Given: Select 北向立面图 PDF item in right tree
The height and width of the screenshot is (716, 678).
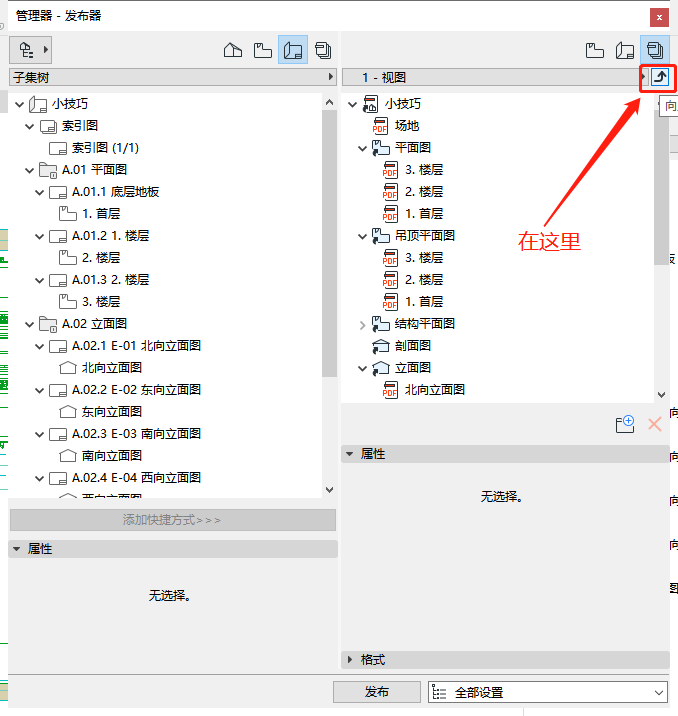Looking at the screenshot, I should click(434, 390).
